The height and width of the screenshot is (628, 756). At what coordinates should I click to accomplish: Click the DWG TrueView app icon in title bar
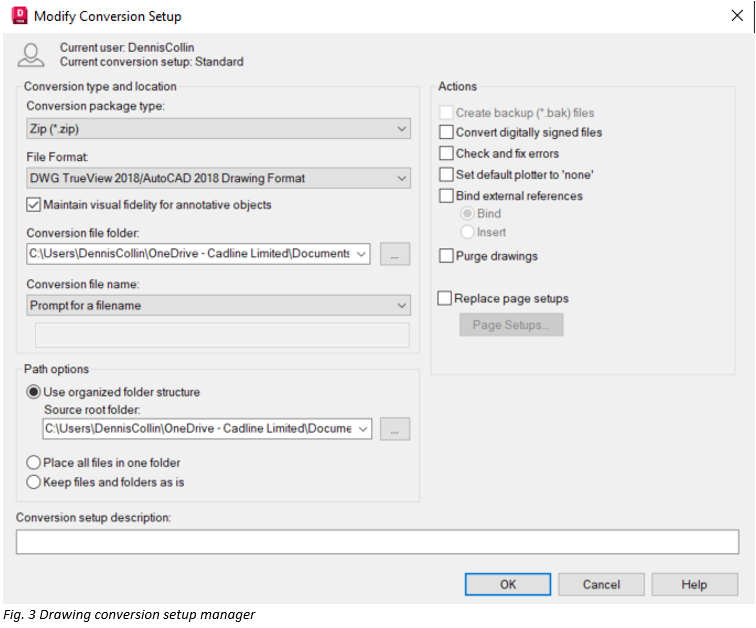tap(19, 15)
